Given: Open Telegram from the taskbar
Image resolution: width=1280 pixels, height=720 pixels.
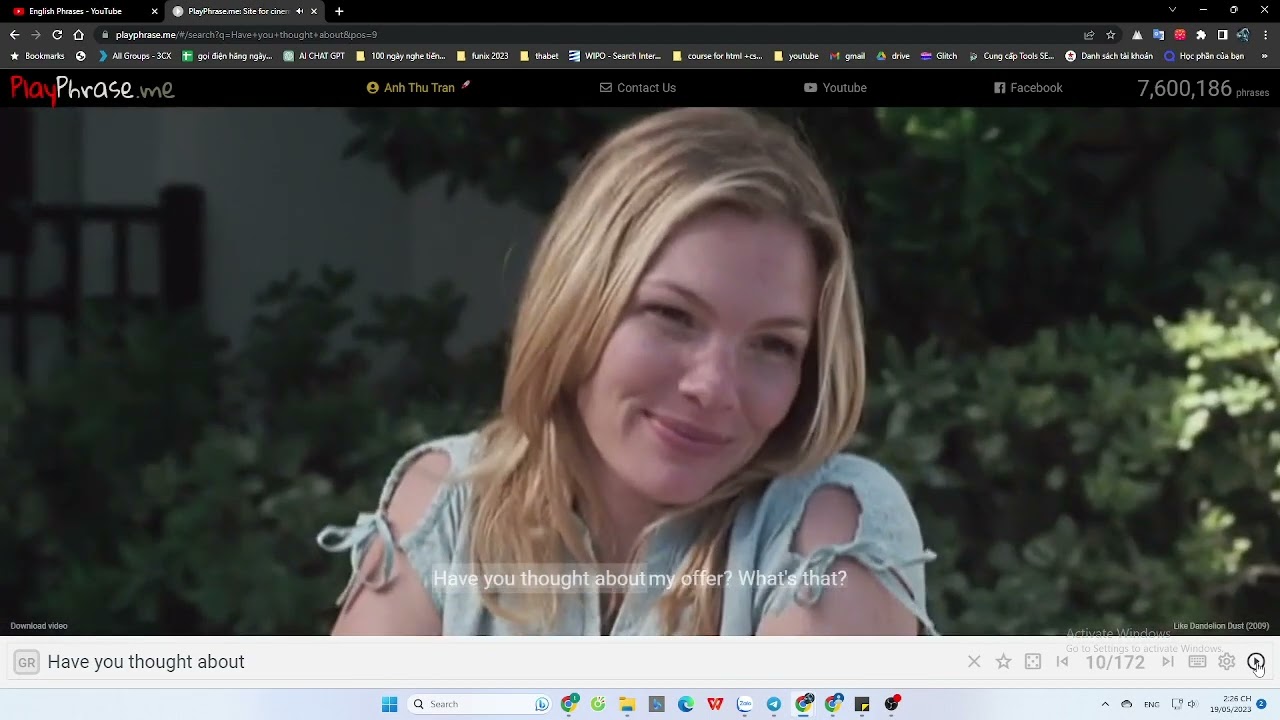Looking at the screenshot, I should click(774, 704).
